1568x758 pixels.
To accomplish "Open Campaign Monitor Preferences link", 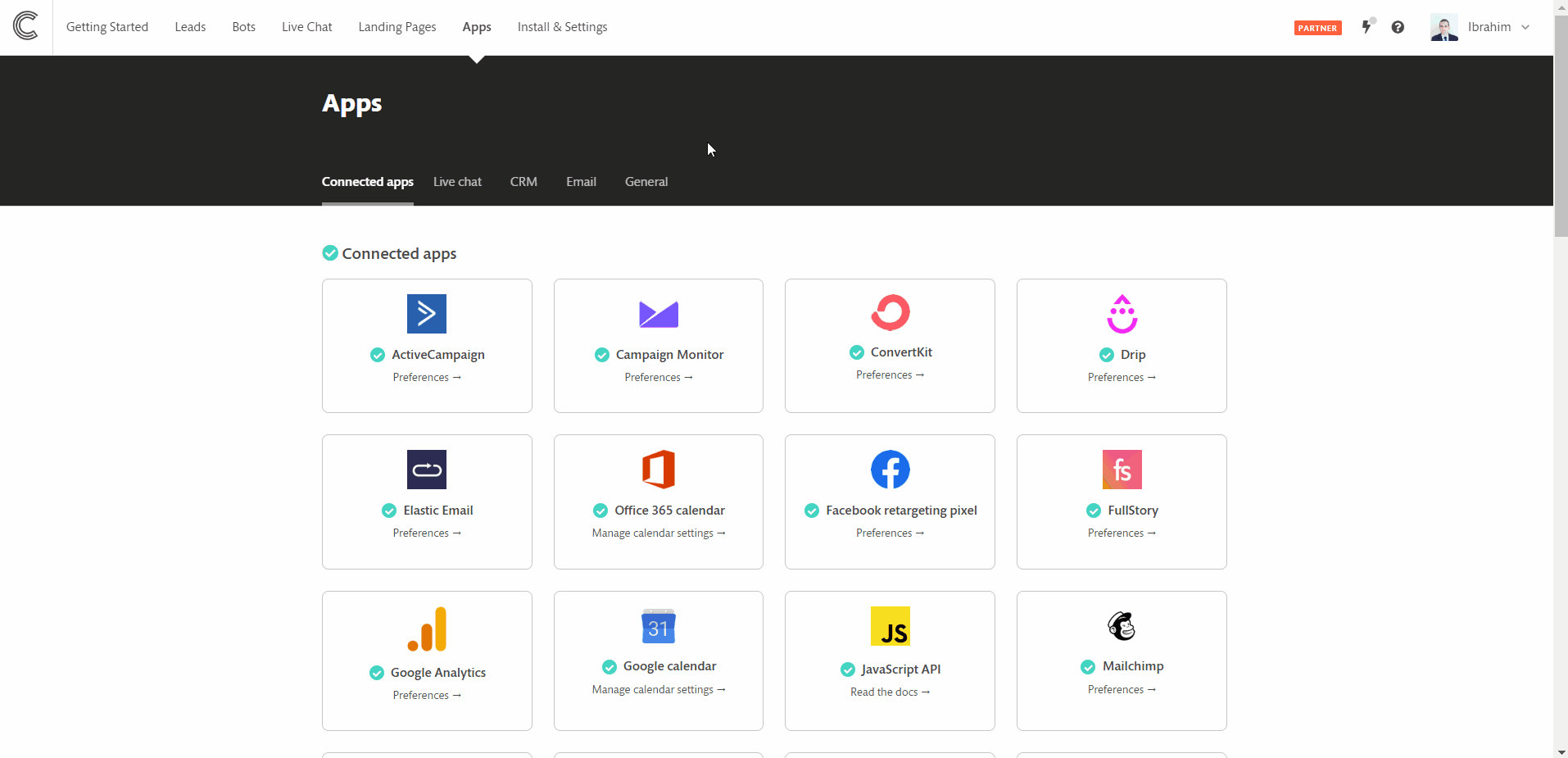I will click(x=659, y=377).
